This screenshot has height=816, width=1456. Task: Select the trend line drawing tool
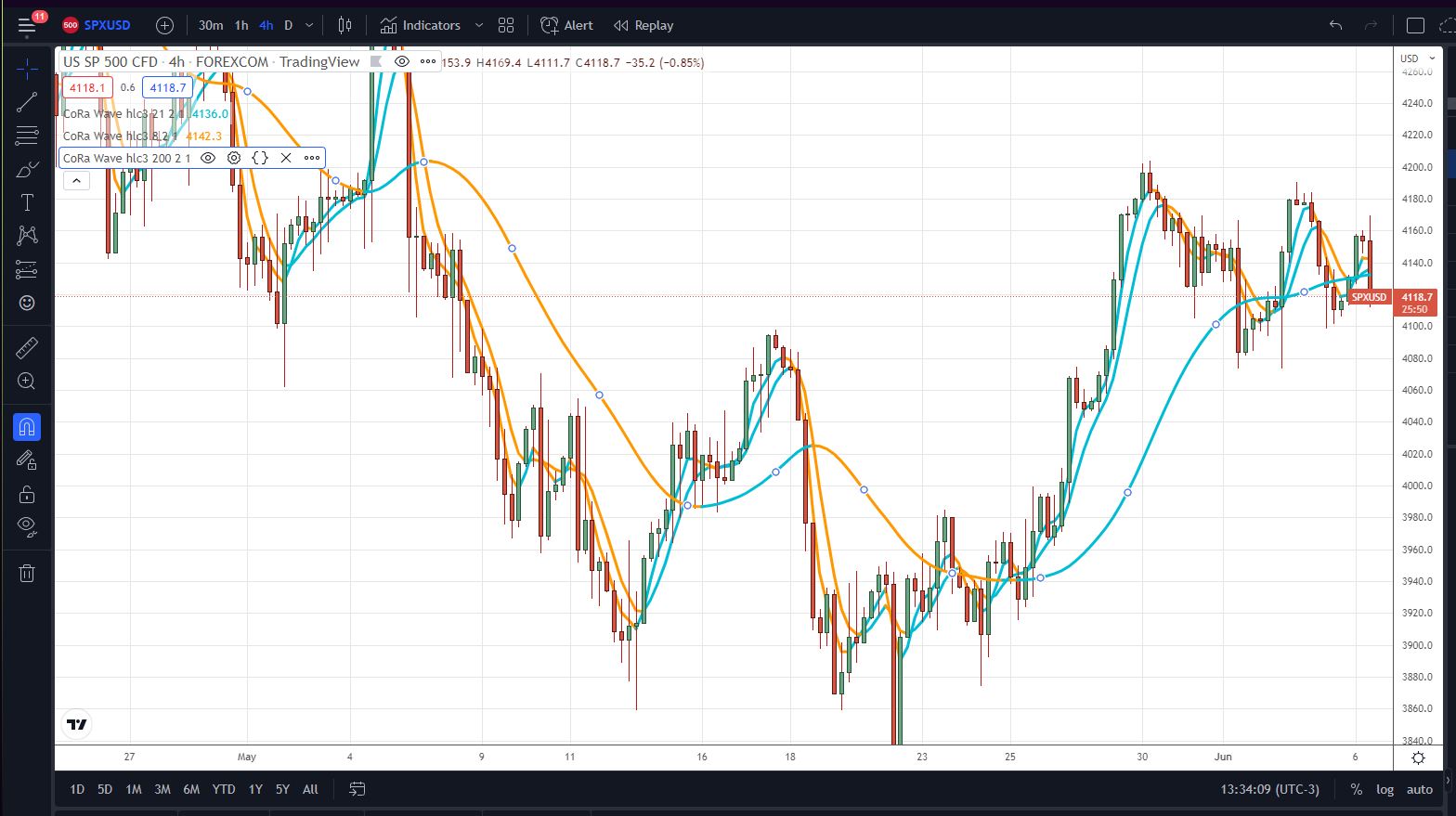(27, 101)
